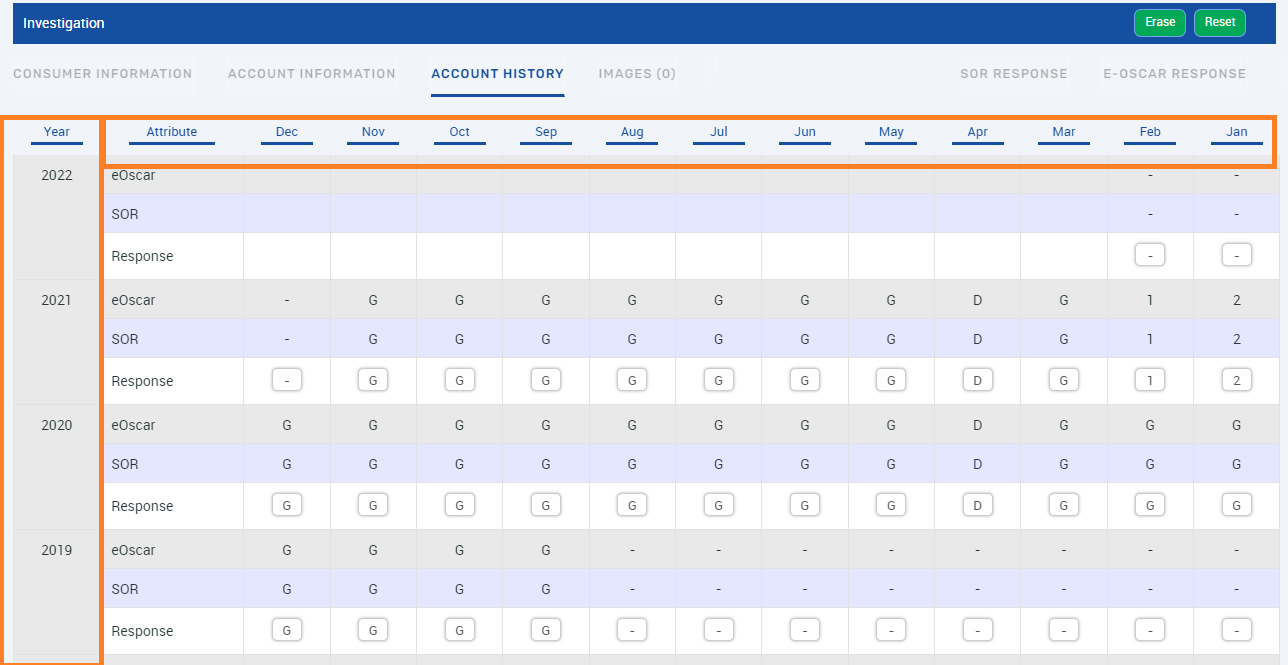Go to the SOR Response tab
The height and width of the screenshot is (665, 1288).
(1013, 74)
